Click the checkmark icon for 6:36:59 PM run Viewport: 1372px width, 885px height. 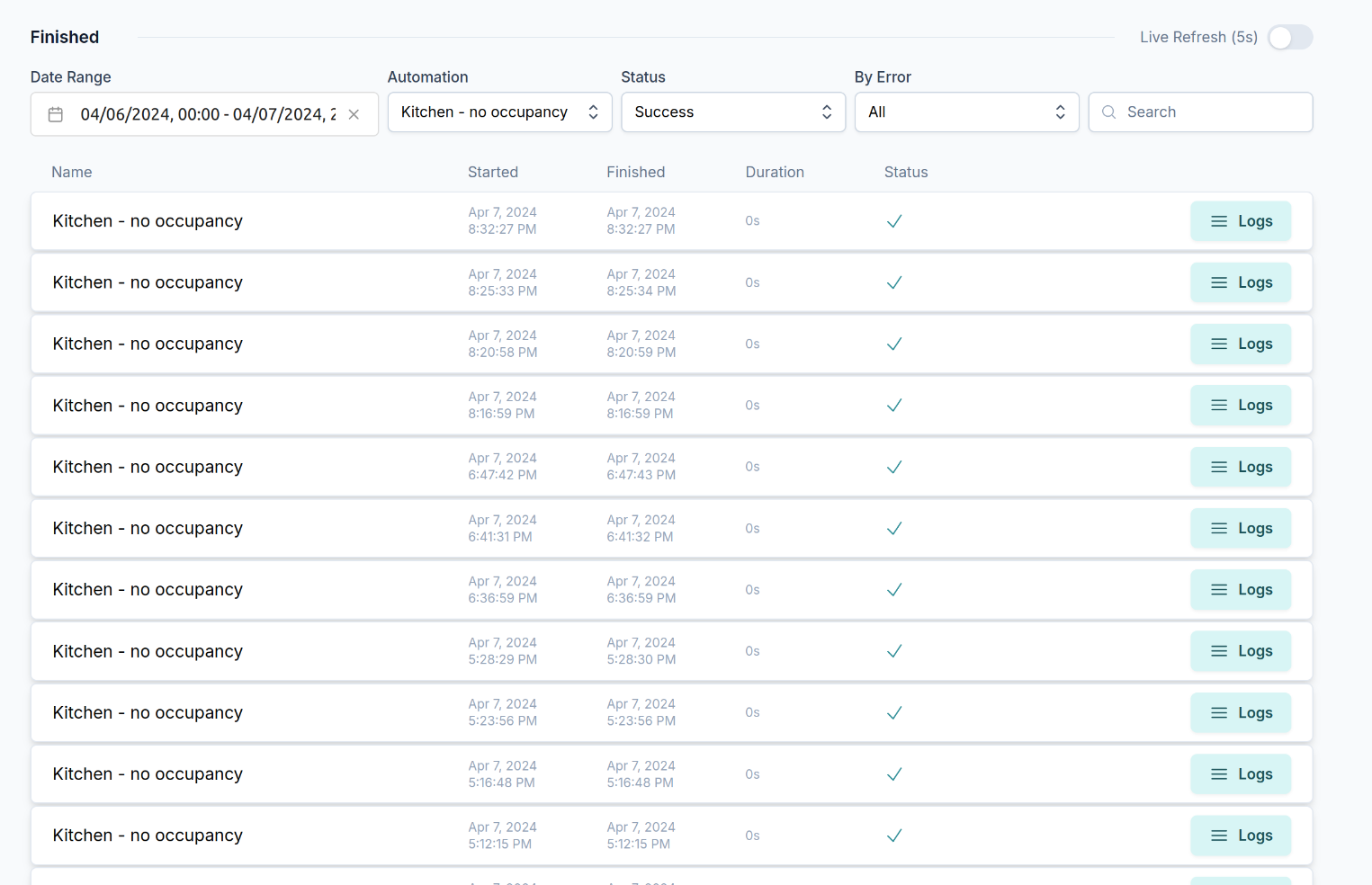point(893,590)
